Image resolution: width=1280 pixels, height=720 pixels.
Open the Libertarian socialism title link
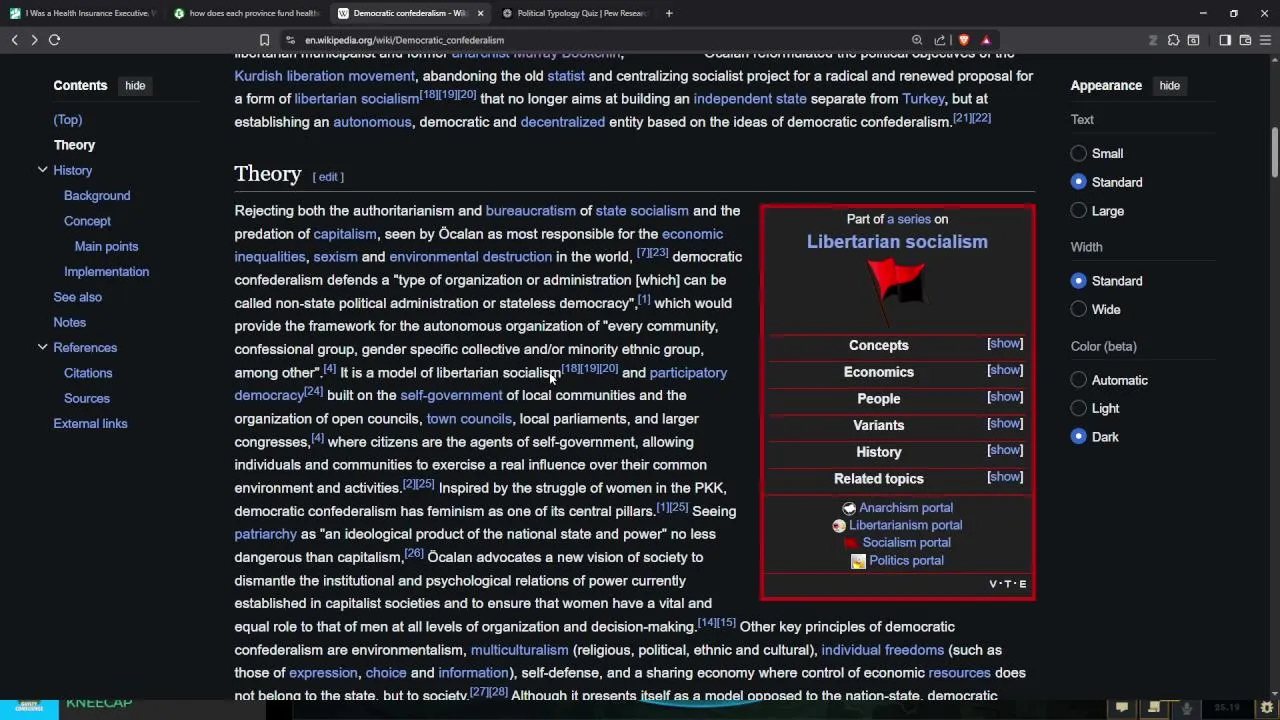[x=897, y=242]
